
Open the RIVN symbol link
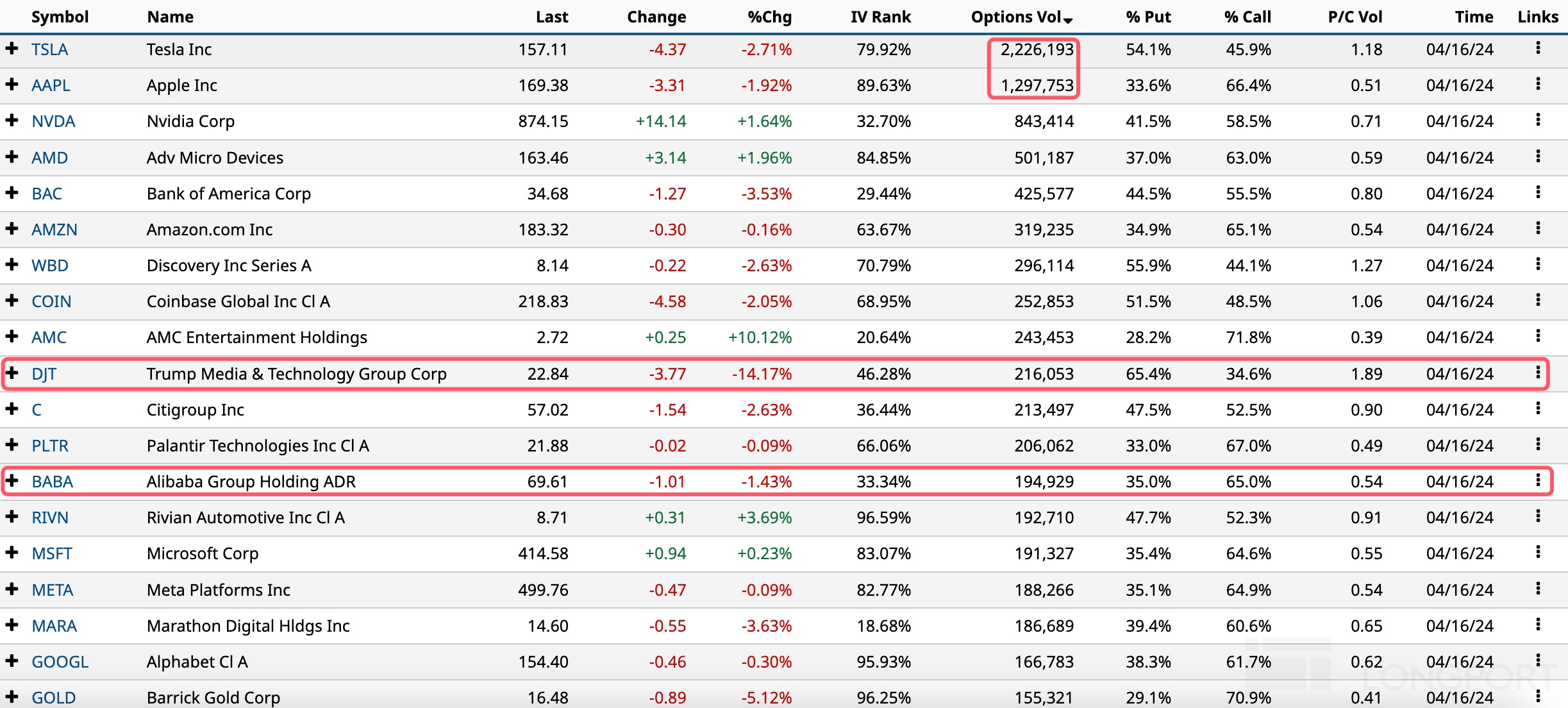50,518
